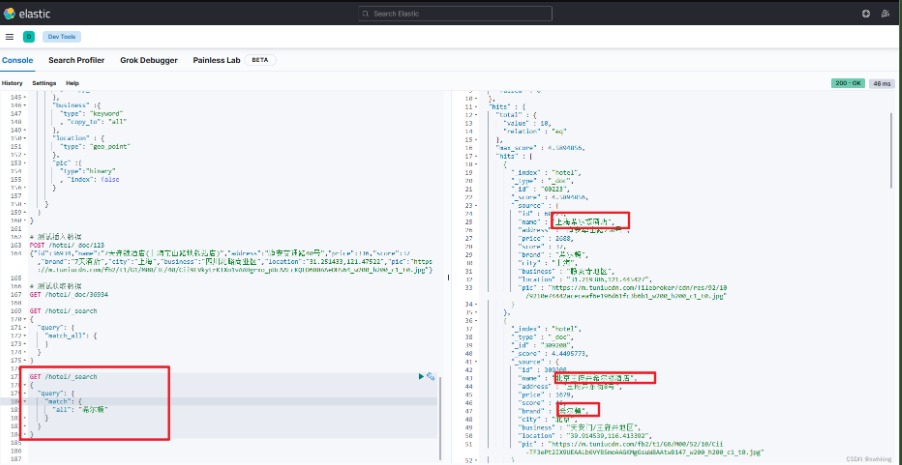Switch to the Search Profiler tab
Viewport: 902px width, 465px height.
(76, 60)
